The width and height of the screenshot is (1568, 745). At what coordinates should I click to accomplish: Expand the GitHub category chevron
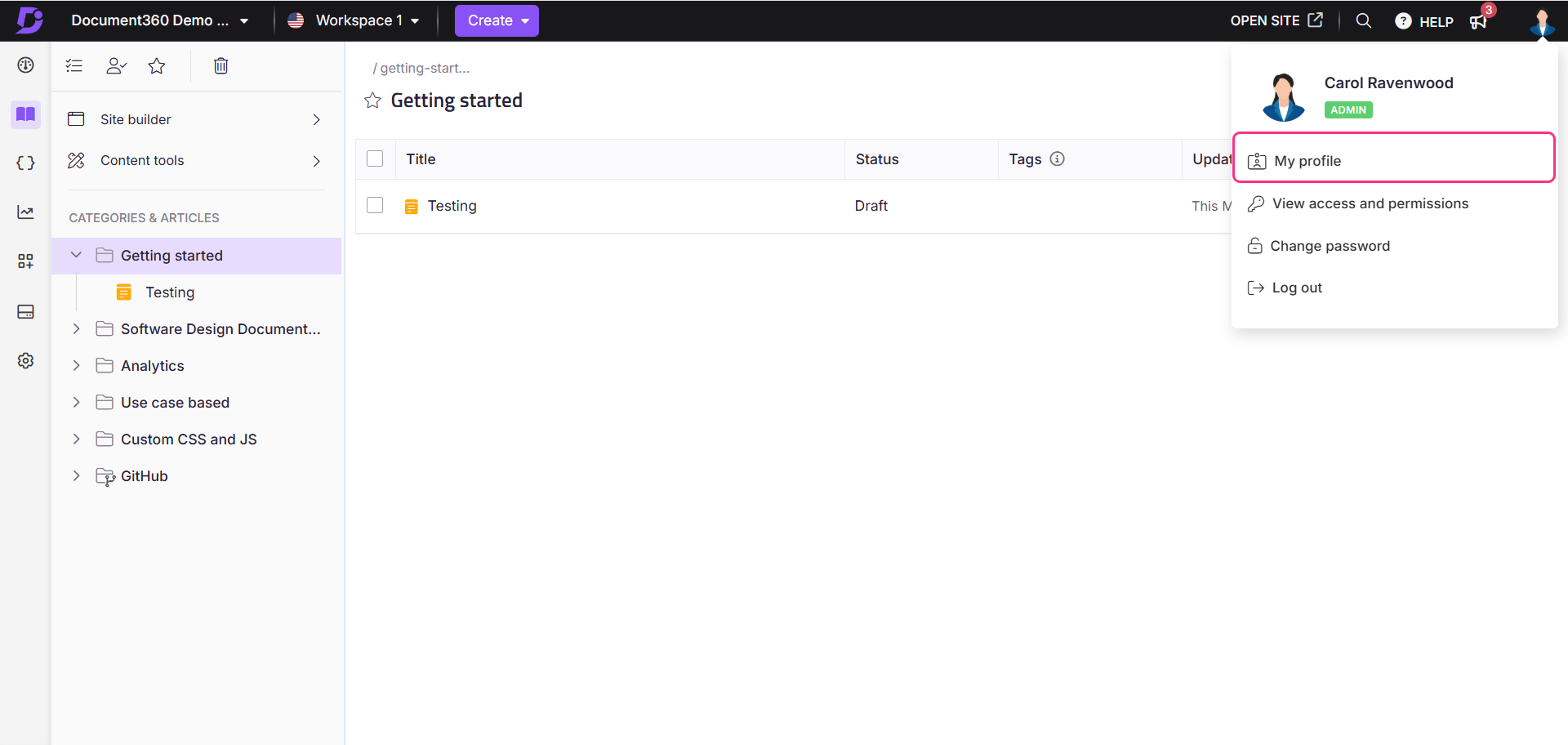(x=76, y=475)
